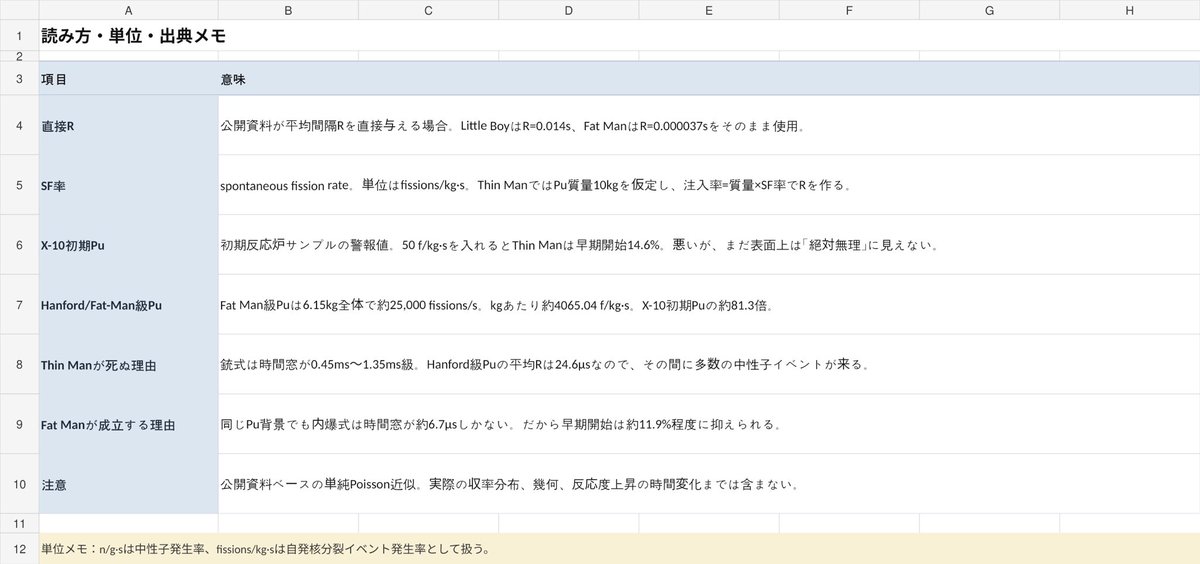The image size is (1200, 564).
Task: Click description starting spontaneous fission rate
Action: click(709, 185)
